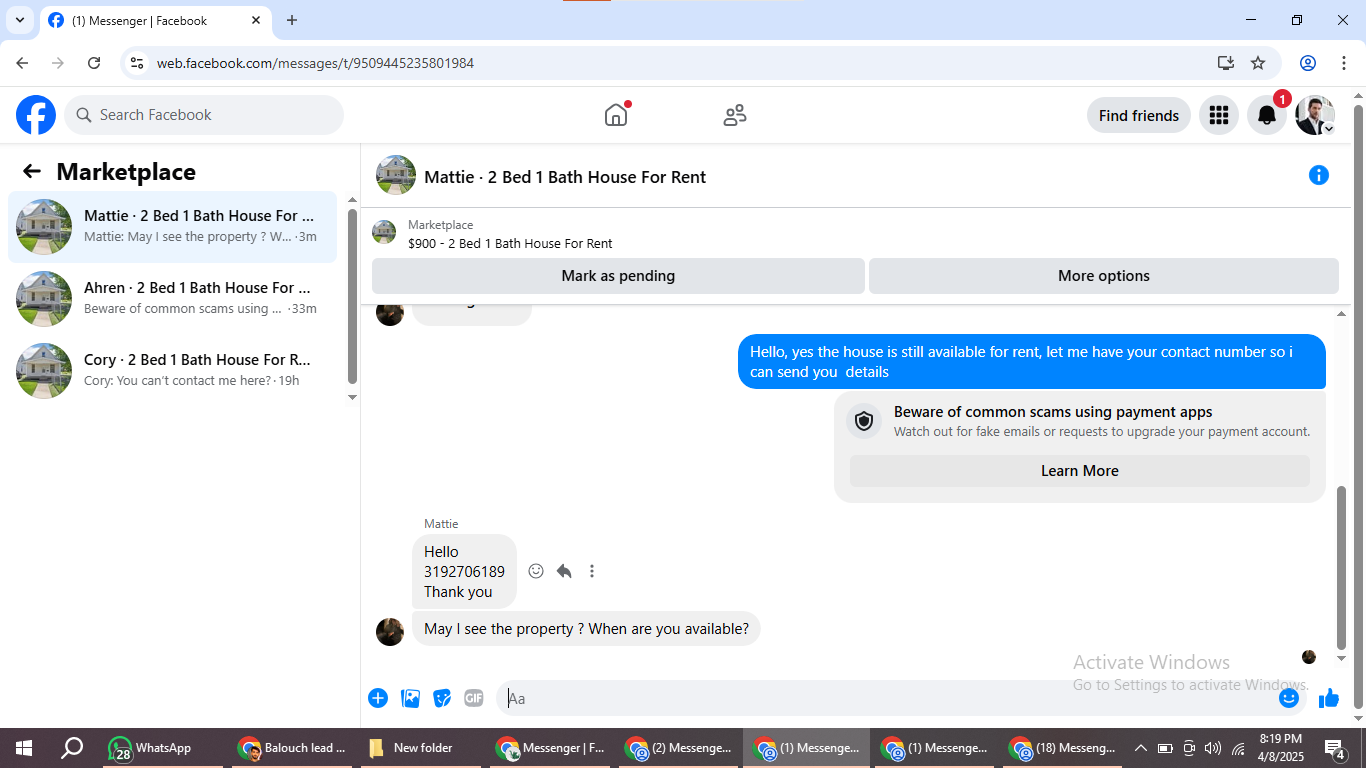
Task: Go back in browser history
Action: (x=22, y=63)
